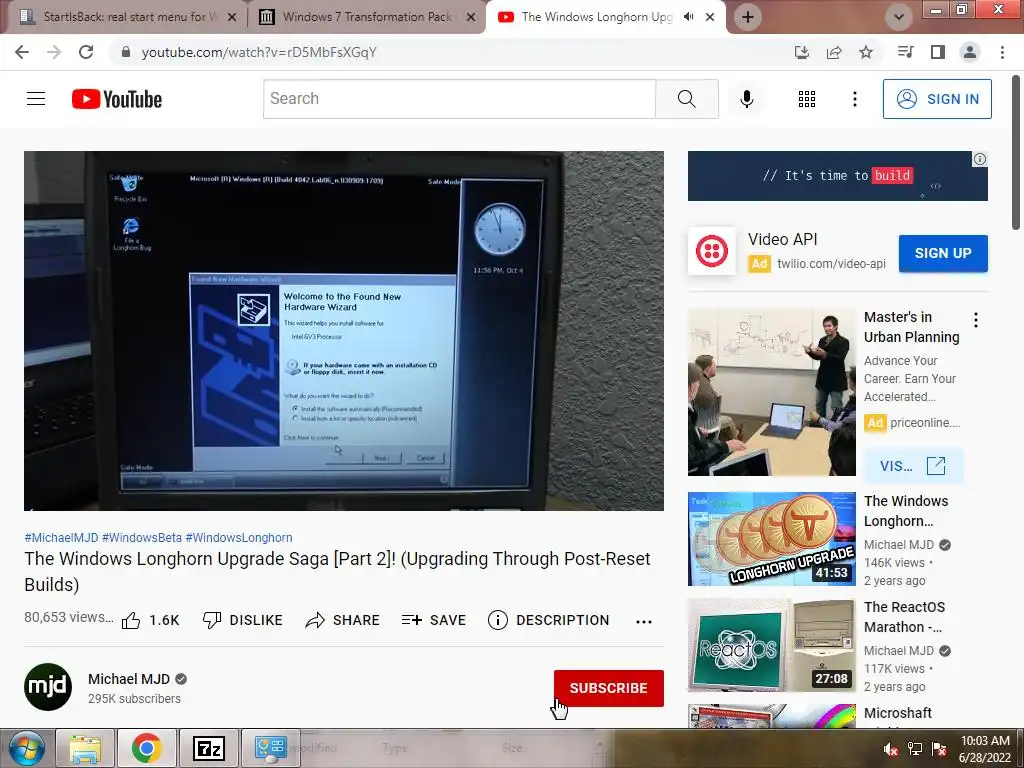Go to the YouTube home logo
Viewport: 1024px width, 768px height.
point(117,99)
